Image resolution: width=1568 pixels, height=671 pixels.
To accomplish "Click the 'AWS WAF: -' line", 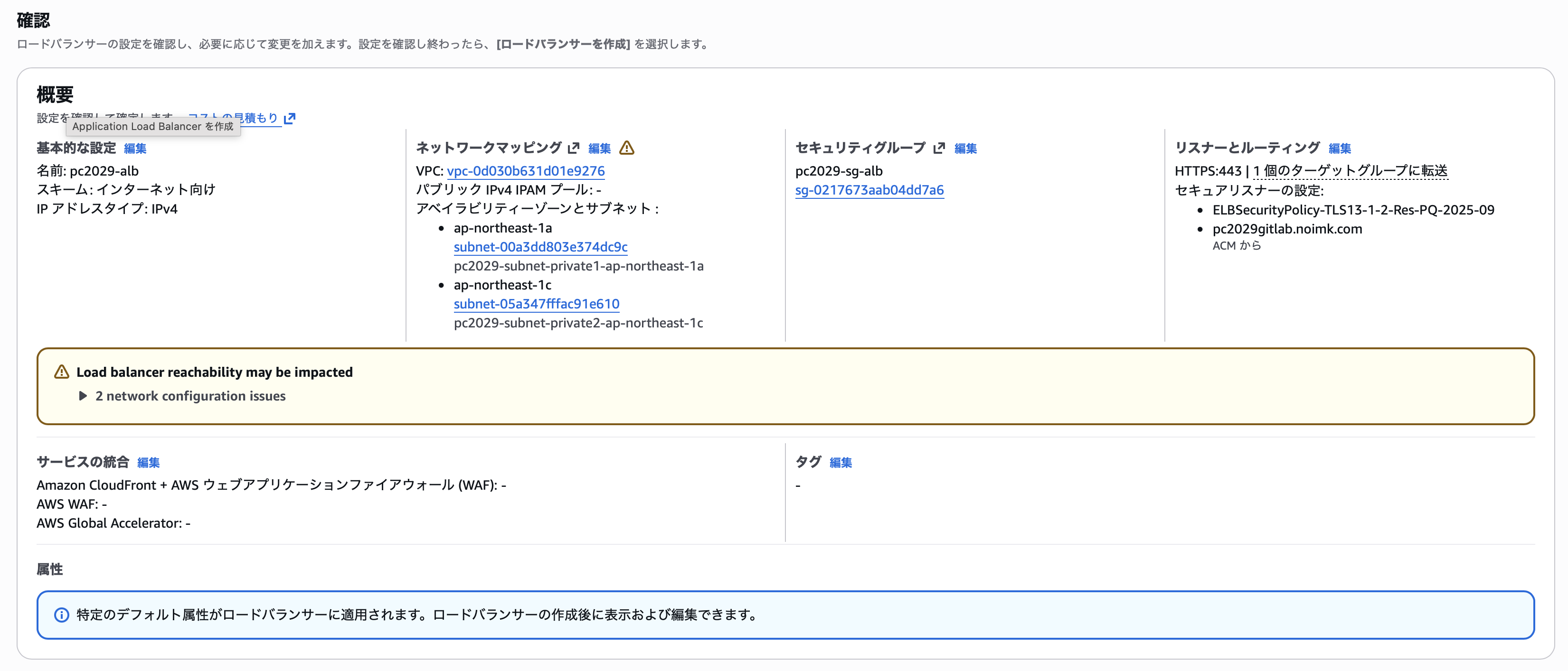I will [x=72, y=504].
